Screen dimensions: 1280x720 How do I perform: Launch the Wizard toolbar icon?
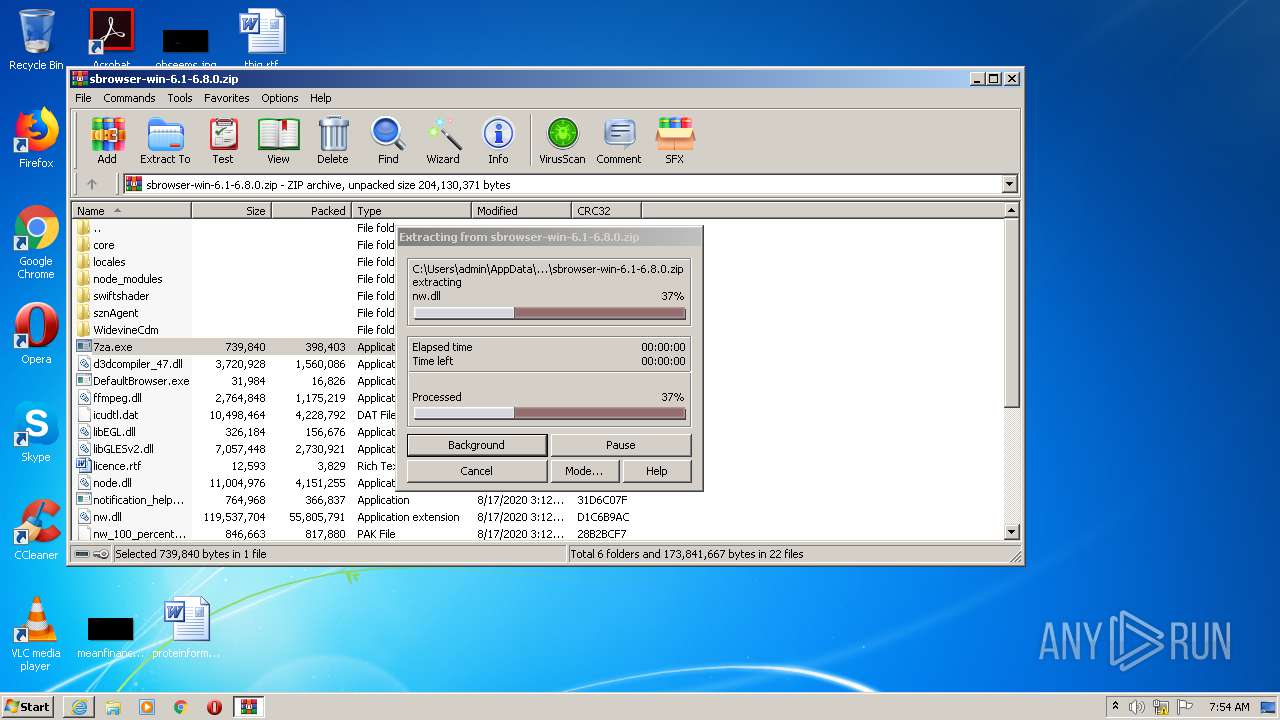click(443, 140)
